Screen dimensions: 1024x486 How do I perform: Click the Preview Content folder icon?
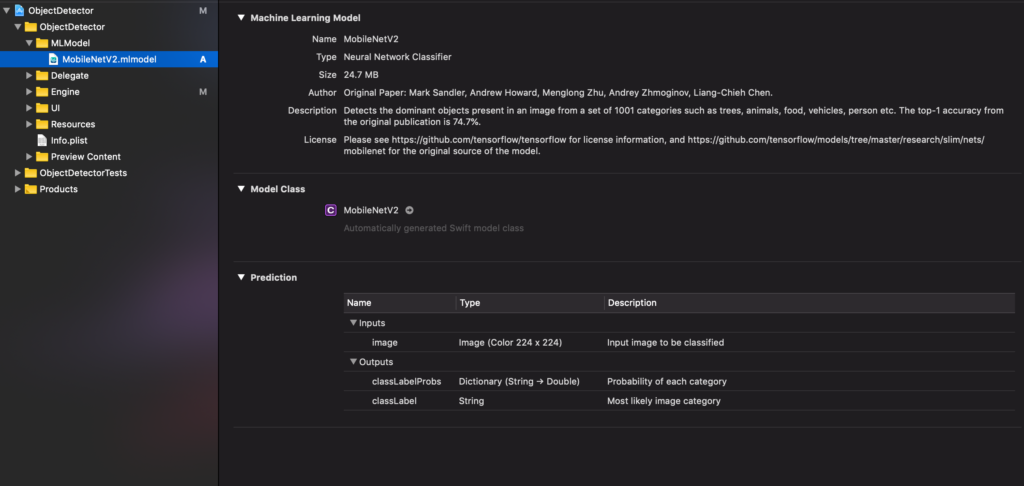point(42,157)
